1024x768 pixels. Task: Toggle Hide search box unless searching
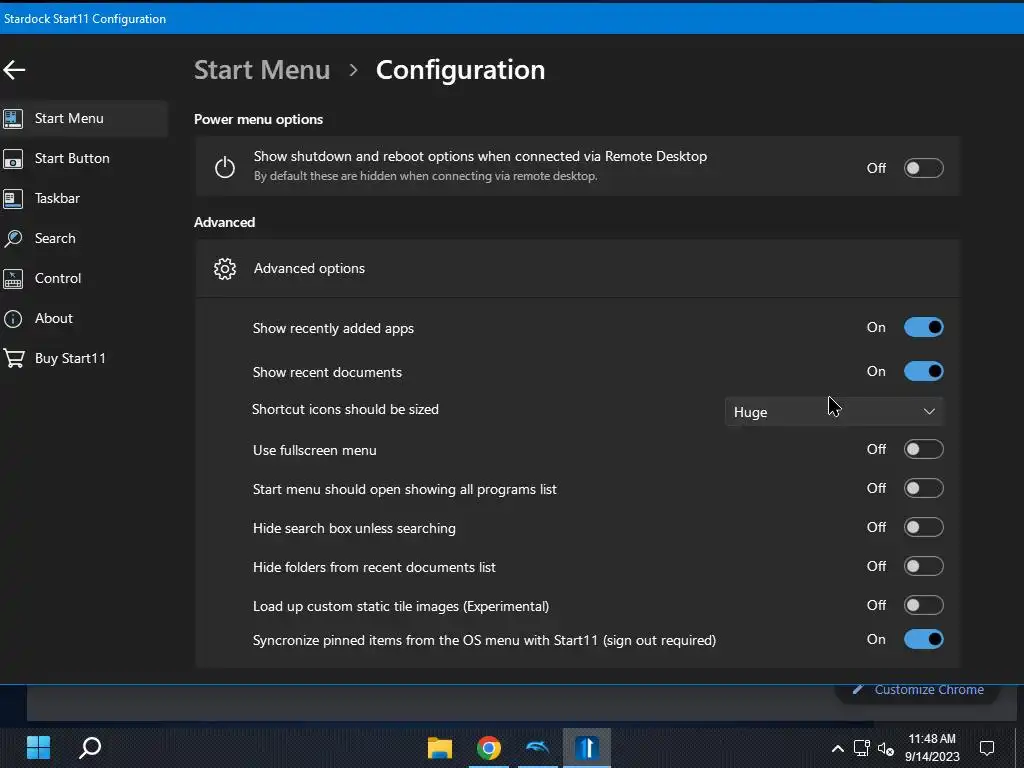(x=923, y=527)
